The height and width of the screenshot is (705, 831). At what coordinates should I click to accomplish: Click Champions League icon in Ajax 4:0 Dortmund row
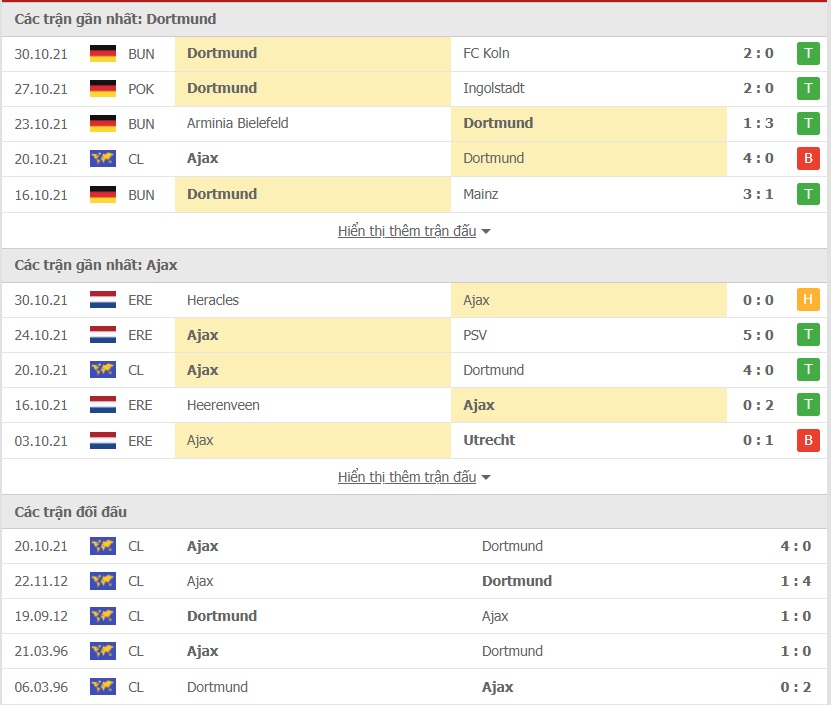tap(102, 159)
